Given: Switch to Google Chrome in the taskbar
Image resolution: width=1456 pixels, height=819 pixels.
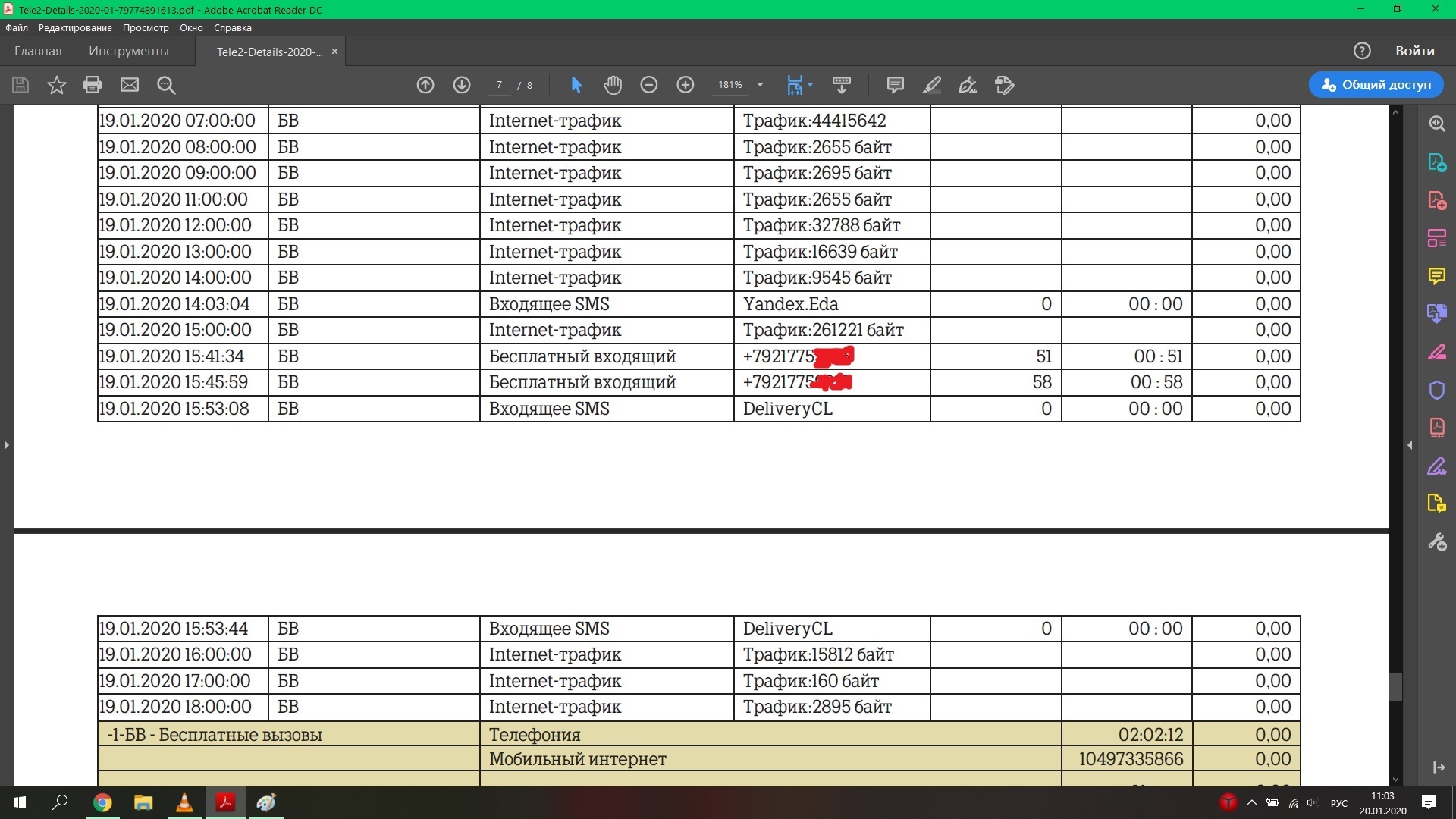Looking at the screenshot, I should click(x=102, y=802).
